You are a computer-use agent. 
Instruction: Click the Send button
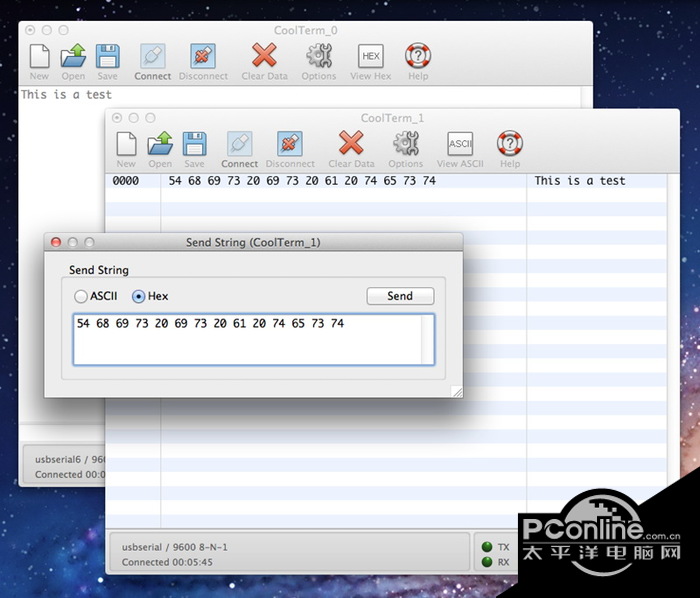[400, 296]
